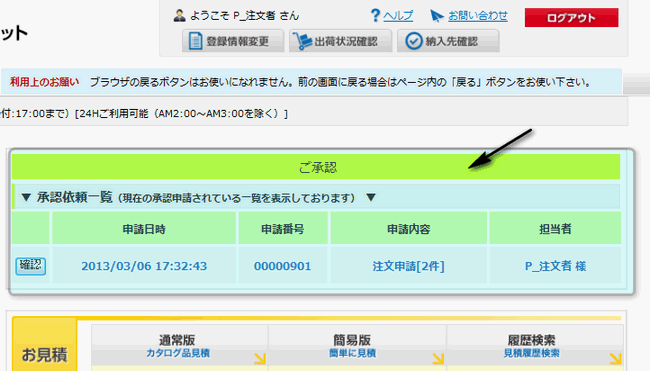The height and width of the screenshot is (371, 650).
Task: Click the yellow arrow on 通常版 tab
Action: point(260,358)
